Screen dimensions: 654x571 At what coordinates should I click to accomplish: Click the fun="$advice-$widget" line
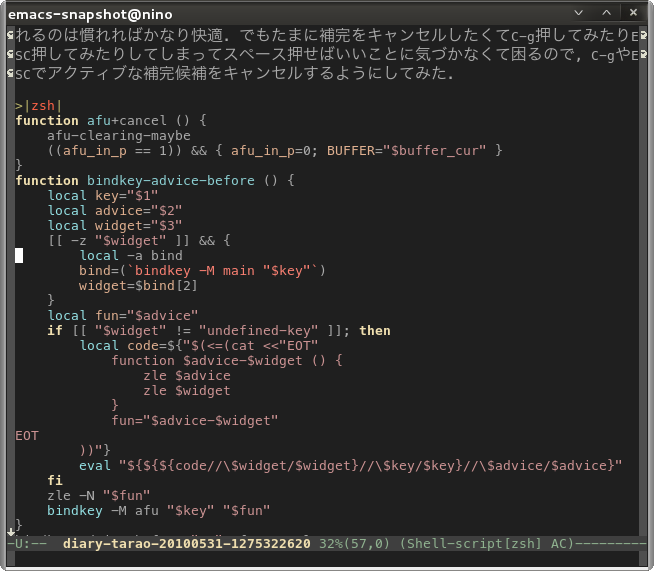click(195, 421)
